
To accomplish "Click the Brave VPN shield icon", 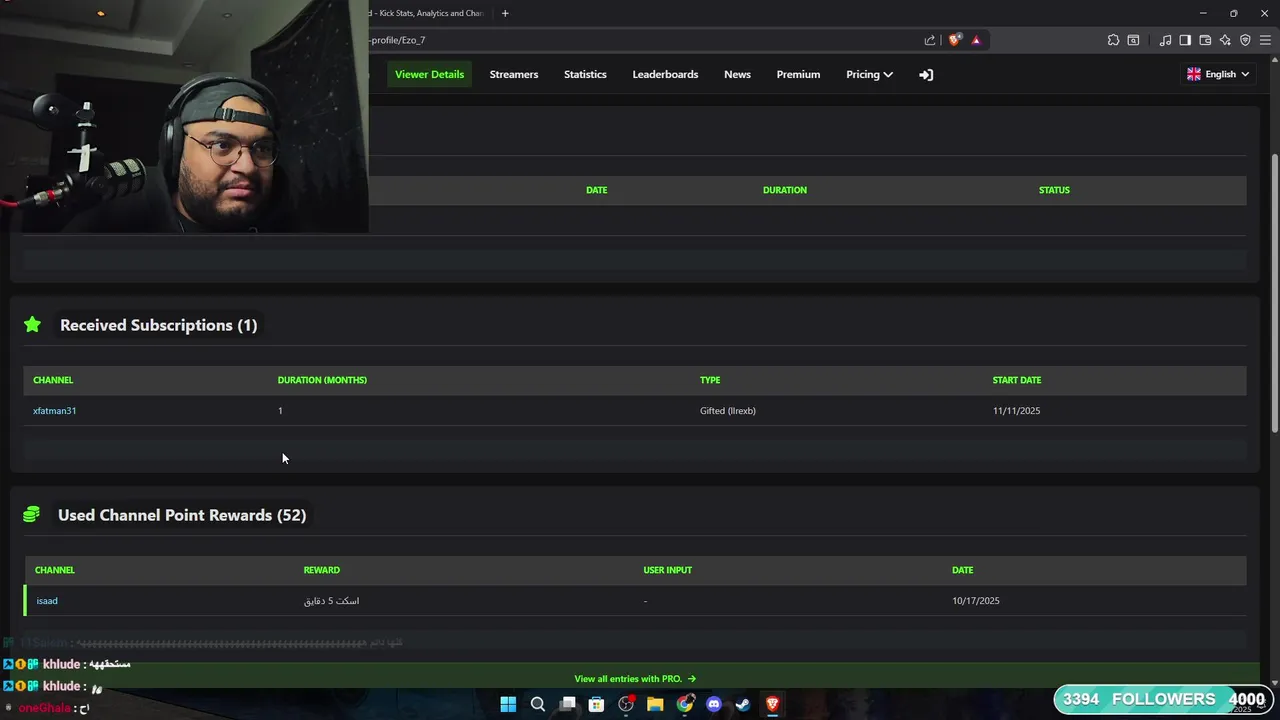I will click(x=1245, y=40).
